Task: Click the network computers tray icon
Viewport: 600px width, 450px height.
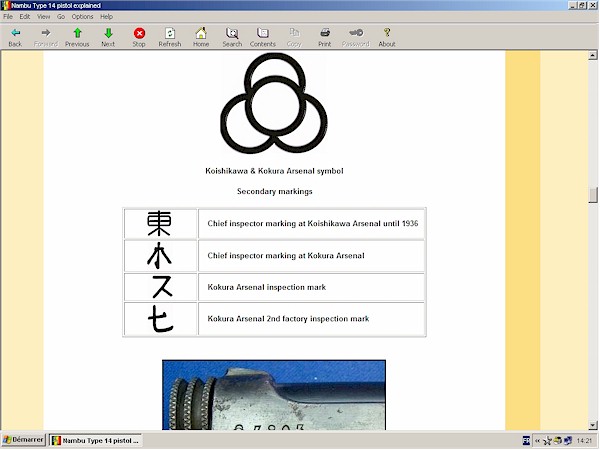Action: pyautogui.click(x=568, y=441)
